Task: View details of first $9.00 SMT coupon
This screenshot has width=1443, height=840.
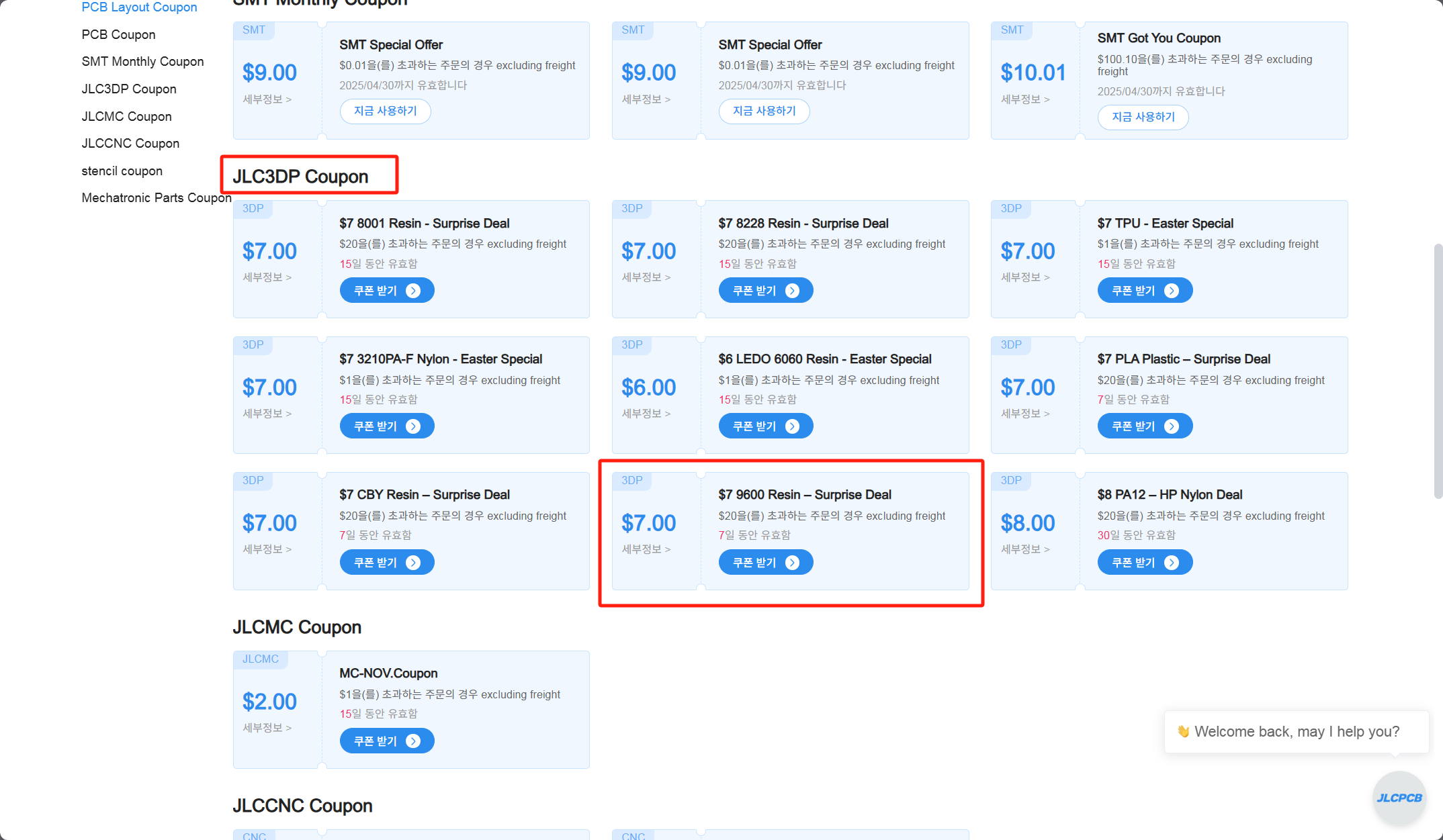Action: [267, 99]
